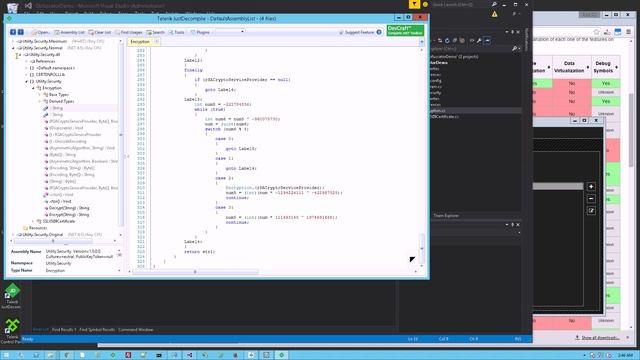
Task: Collapse the Utility.Security.dll module node
Action: coord(20,54)
